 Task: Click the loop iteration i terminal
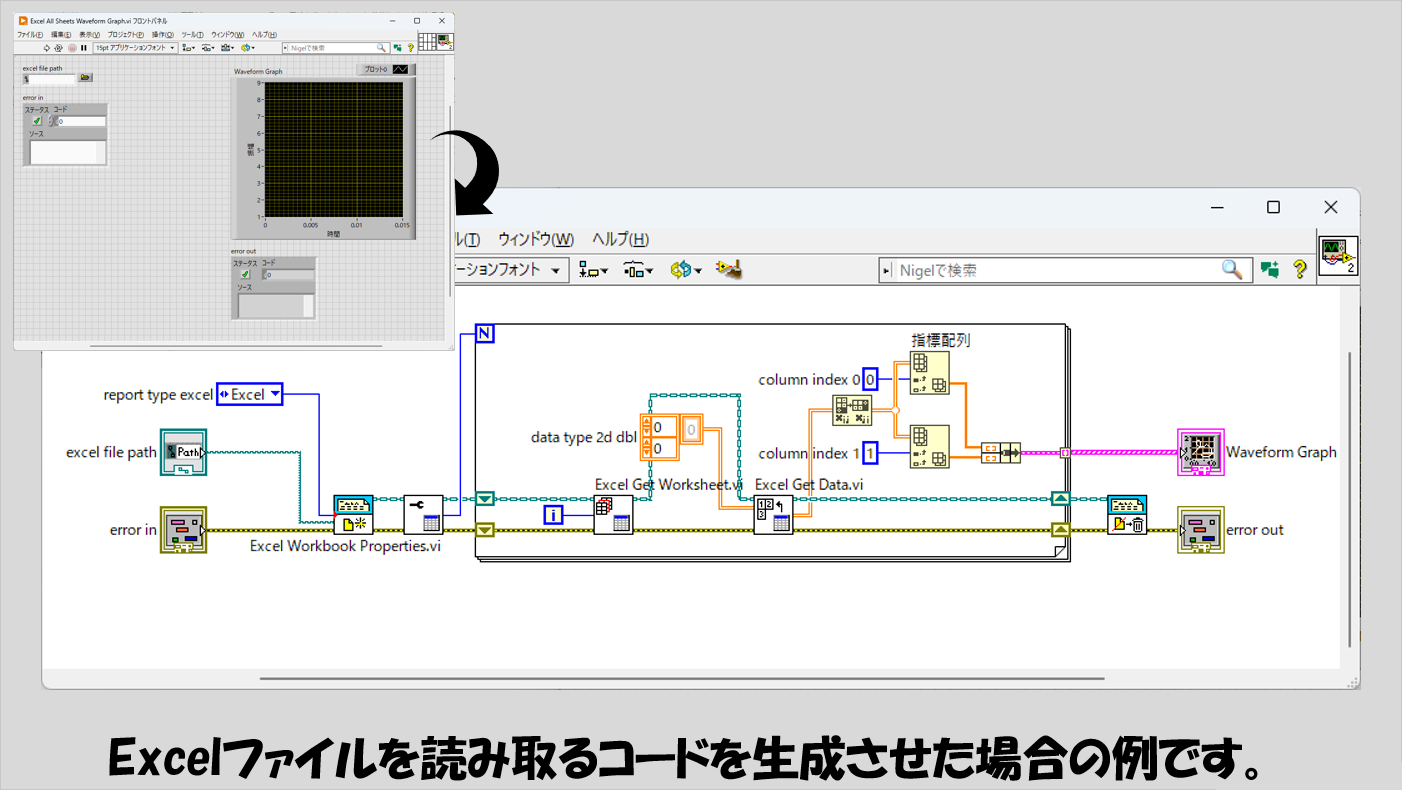[x=555, y=515]
